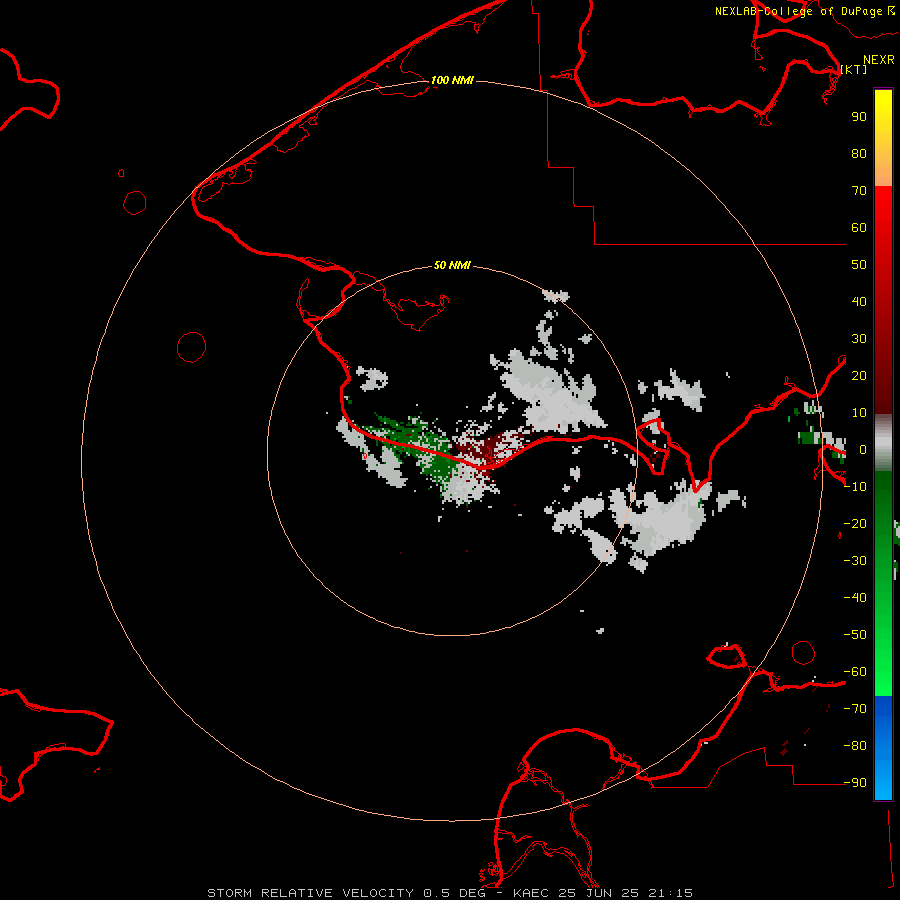900x900 pixels.
Task: Select the 30 value on velocity scale
Action: (859, 339)
